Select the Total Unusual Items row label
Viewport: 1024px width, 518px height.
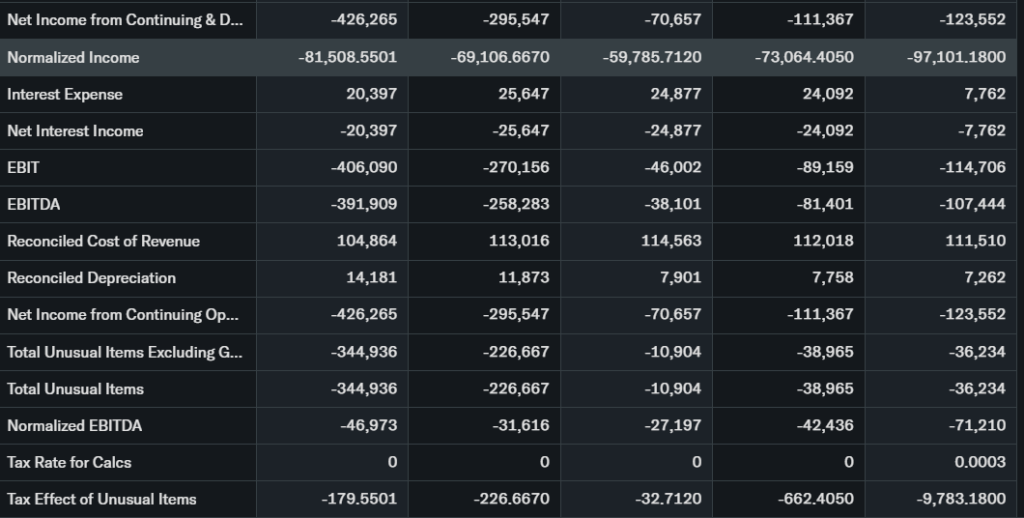click(75, 389)
